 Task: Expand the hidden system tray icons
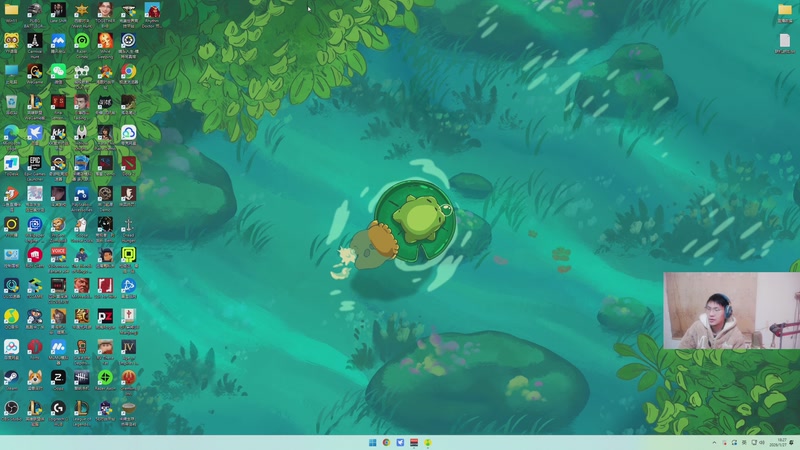714,442
